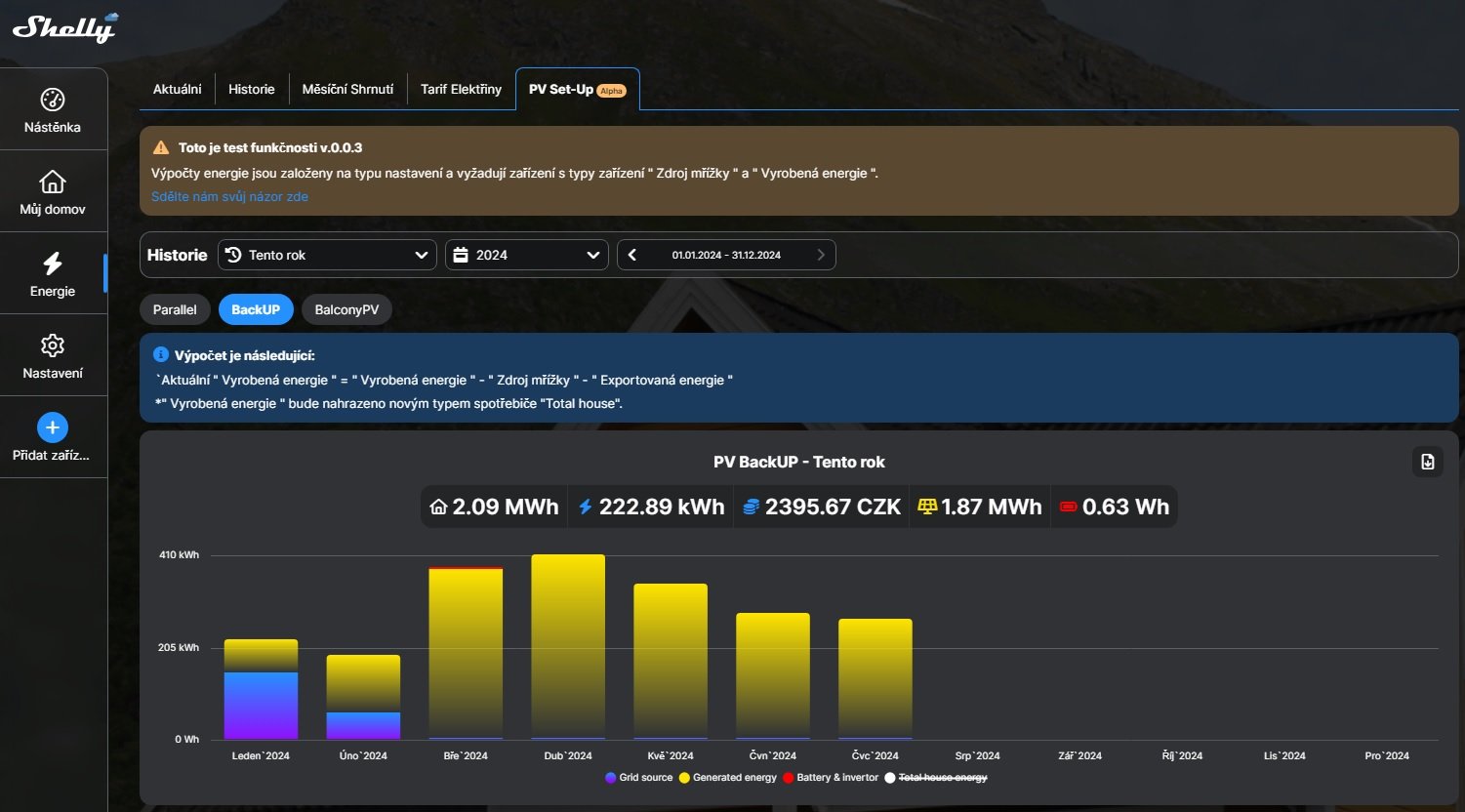Image resolution: width=1465 pixels, height=812 pixels.
Task: Follow the Sdělte nám svůj názor link
Action: [229, 196]
